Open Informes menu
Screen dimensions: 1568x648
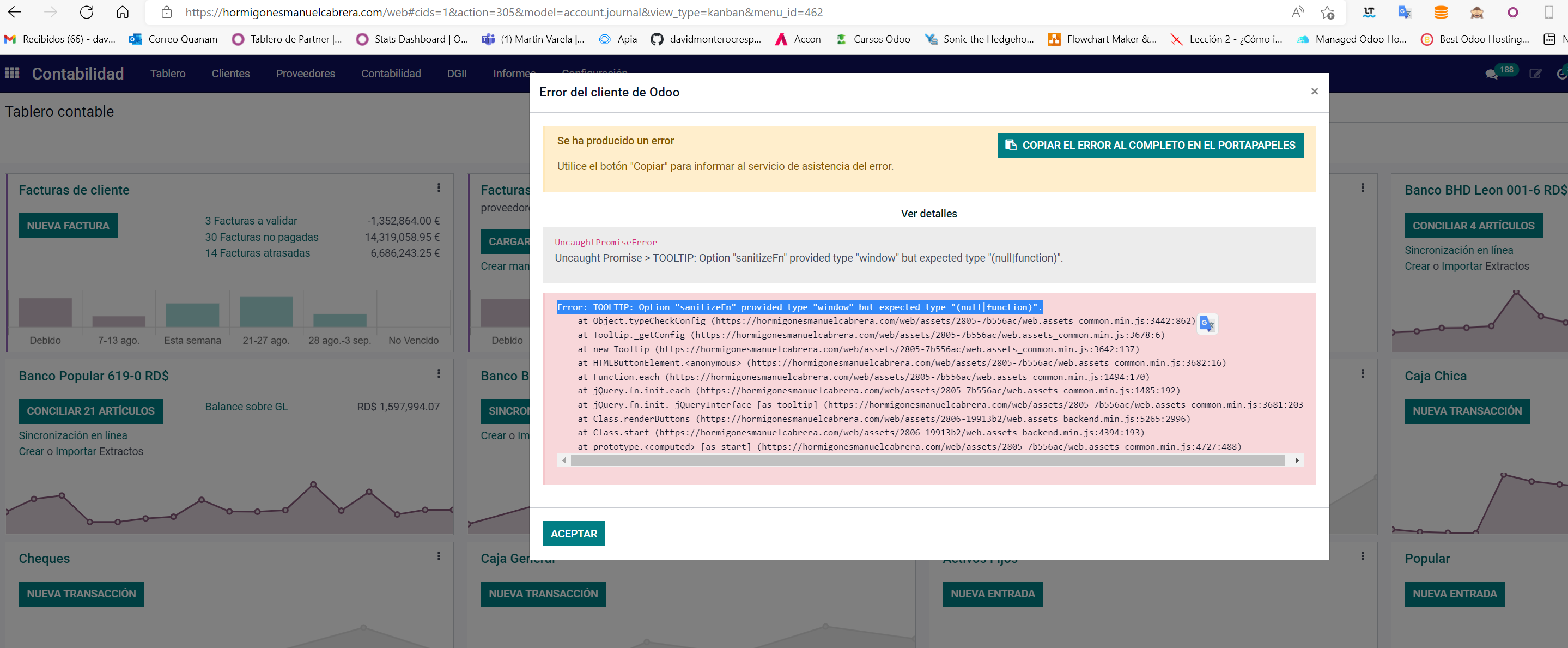tap(511, 74)
